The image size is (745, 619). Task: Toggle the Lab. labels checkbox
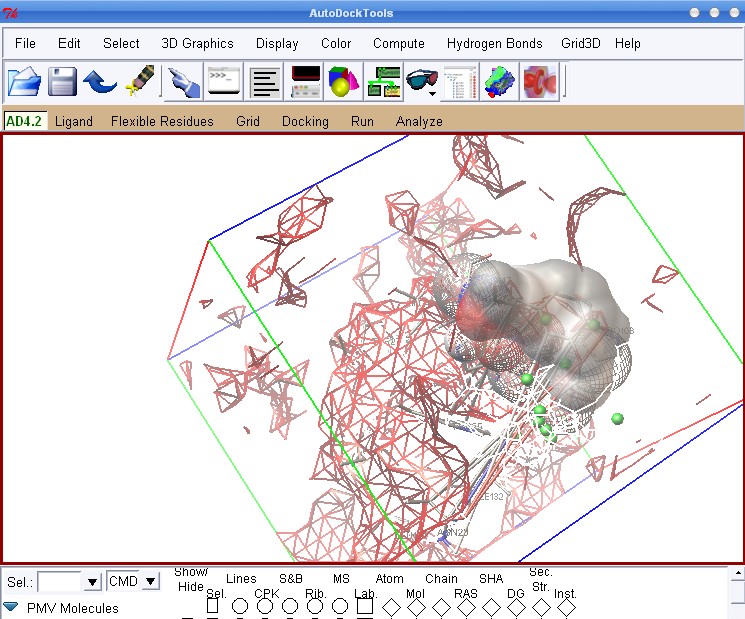point(365,606)
